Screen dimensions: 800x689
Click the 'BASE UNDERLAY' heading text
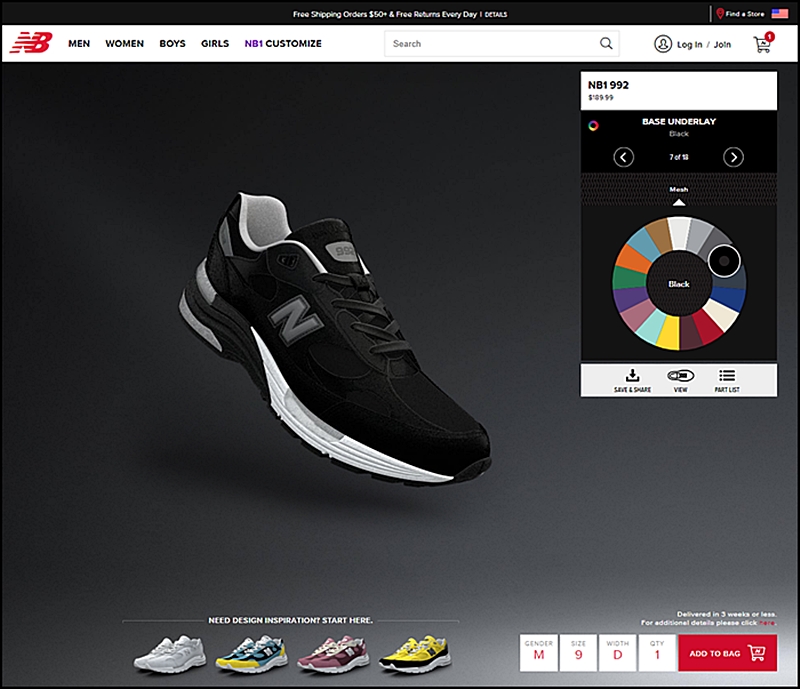(x=679, y=121)
